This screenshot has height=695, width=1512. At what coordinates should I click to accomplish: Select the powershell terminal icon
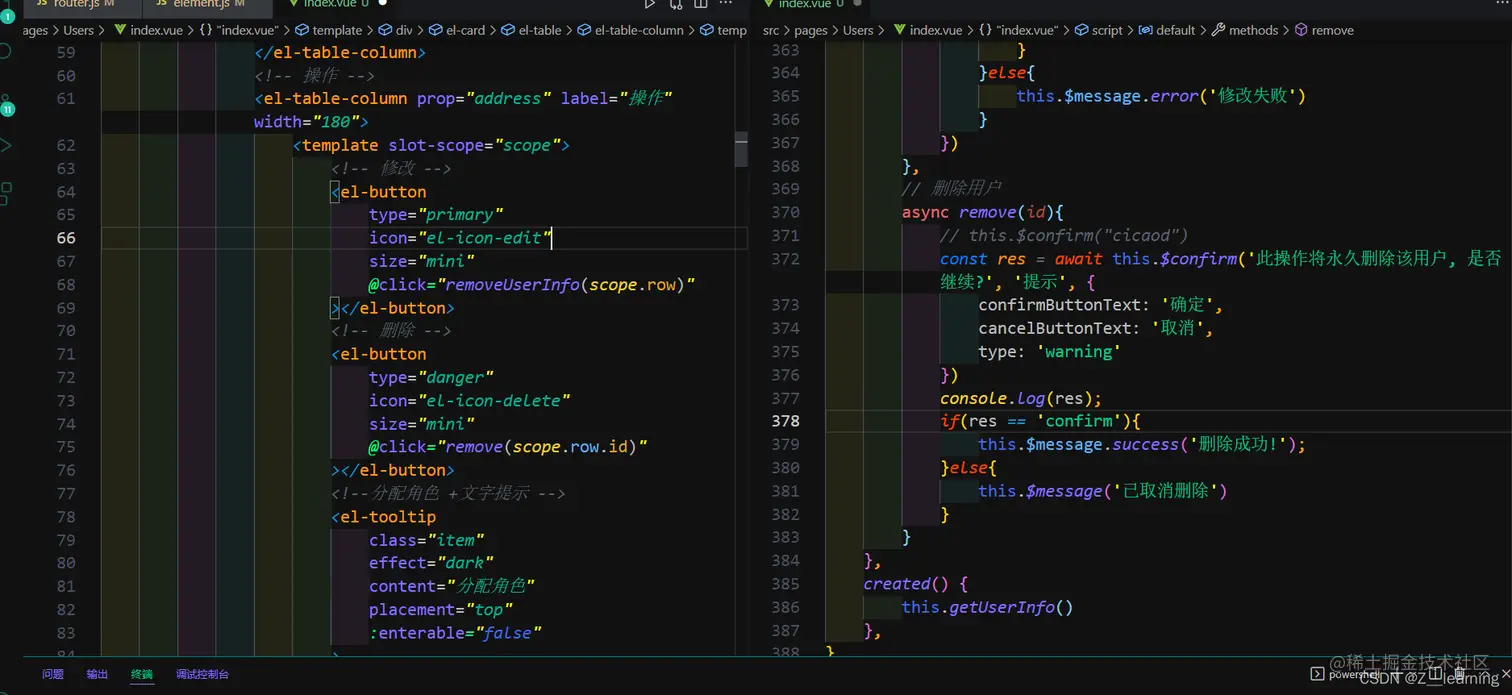click(1318, 674)
